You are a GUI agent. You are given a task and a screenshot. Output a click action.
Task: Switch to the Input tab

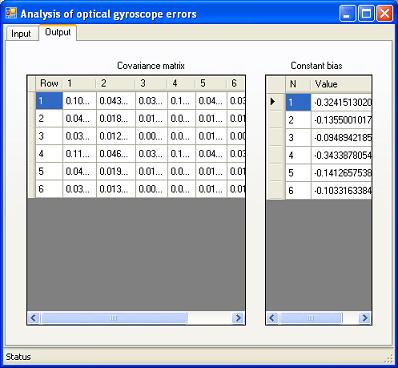tap(22, 34)
